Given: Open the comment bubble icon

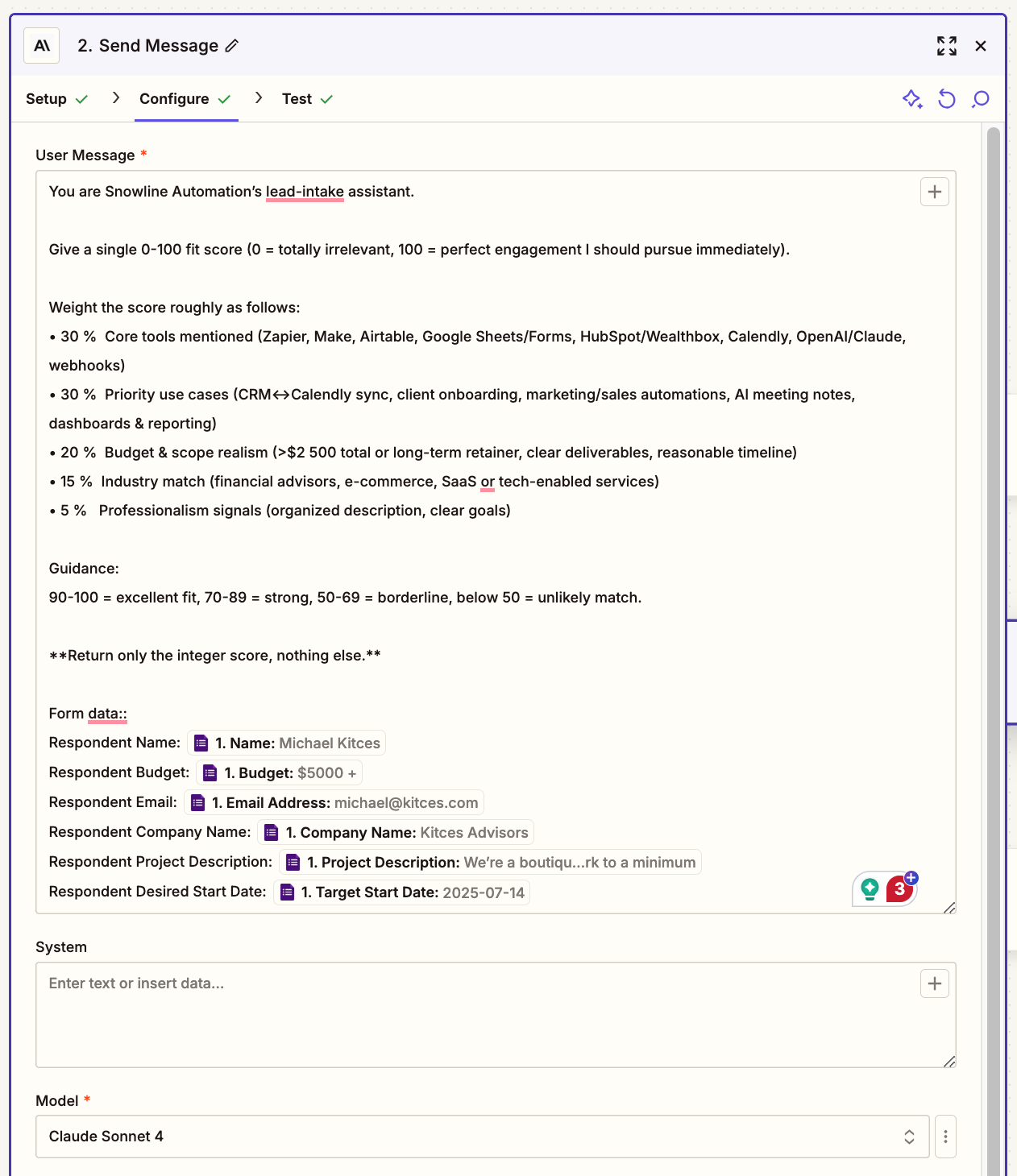Looking at the screenshot, I should pos(981,99).
